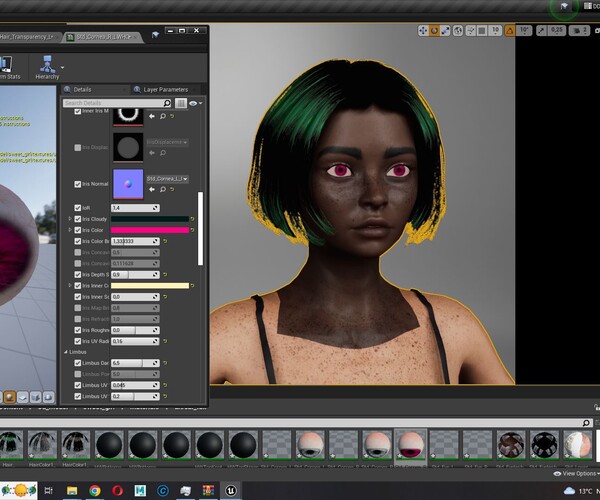Click the search magnifier in Search Details
The image size is (600, 500).
pyautogui.click(x=167, y=103)
